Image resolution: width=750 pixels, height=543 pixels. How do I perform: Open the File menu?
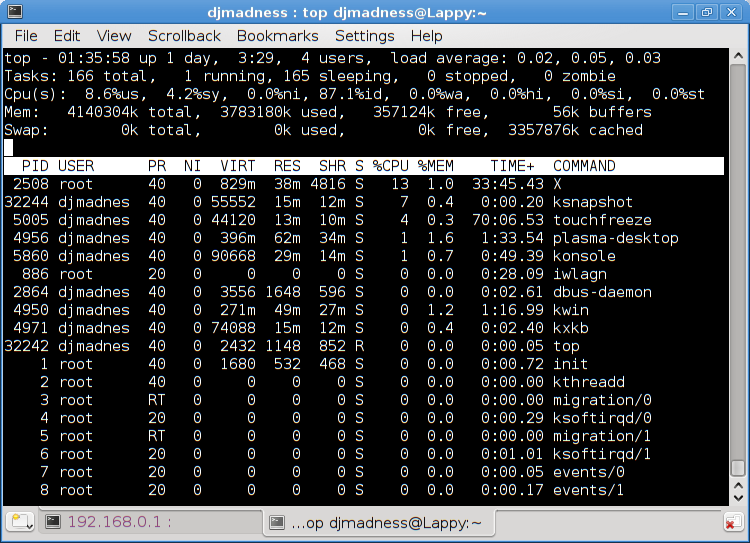coord(26,36)
